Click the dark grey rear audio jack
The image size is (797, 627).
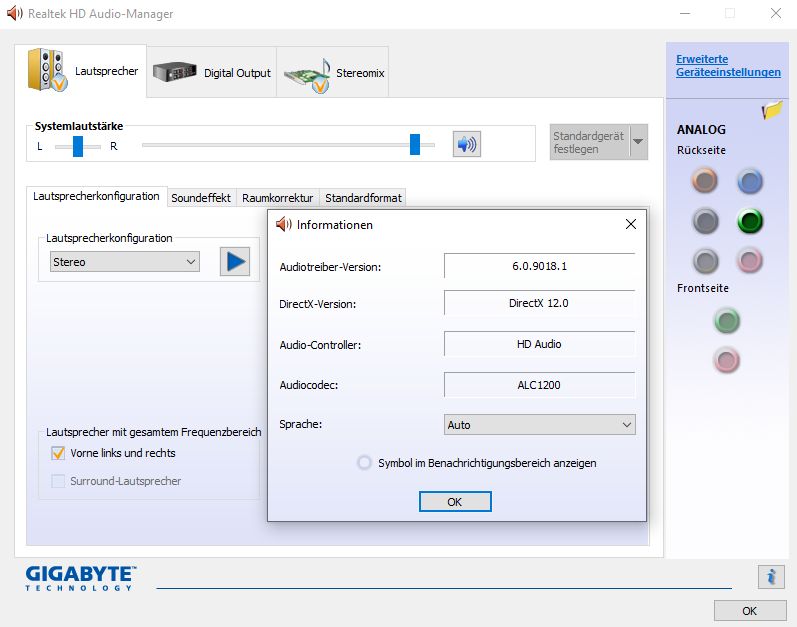point(705,221)
